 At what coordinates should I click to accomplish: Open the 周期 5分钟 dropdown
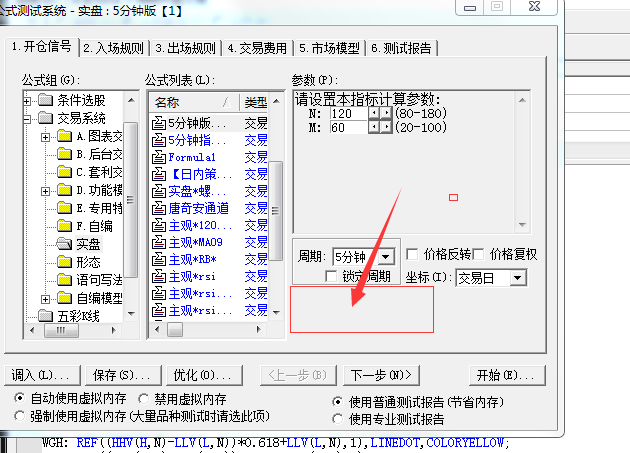point(386,256)
